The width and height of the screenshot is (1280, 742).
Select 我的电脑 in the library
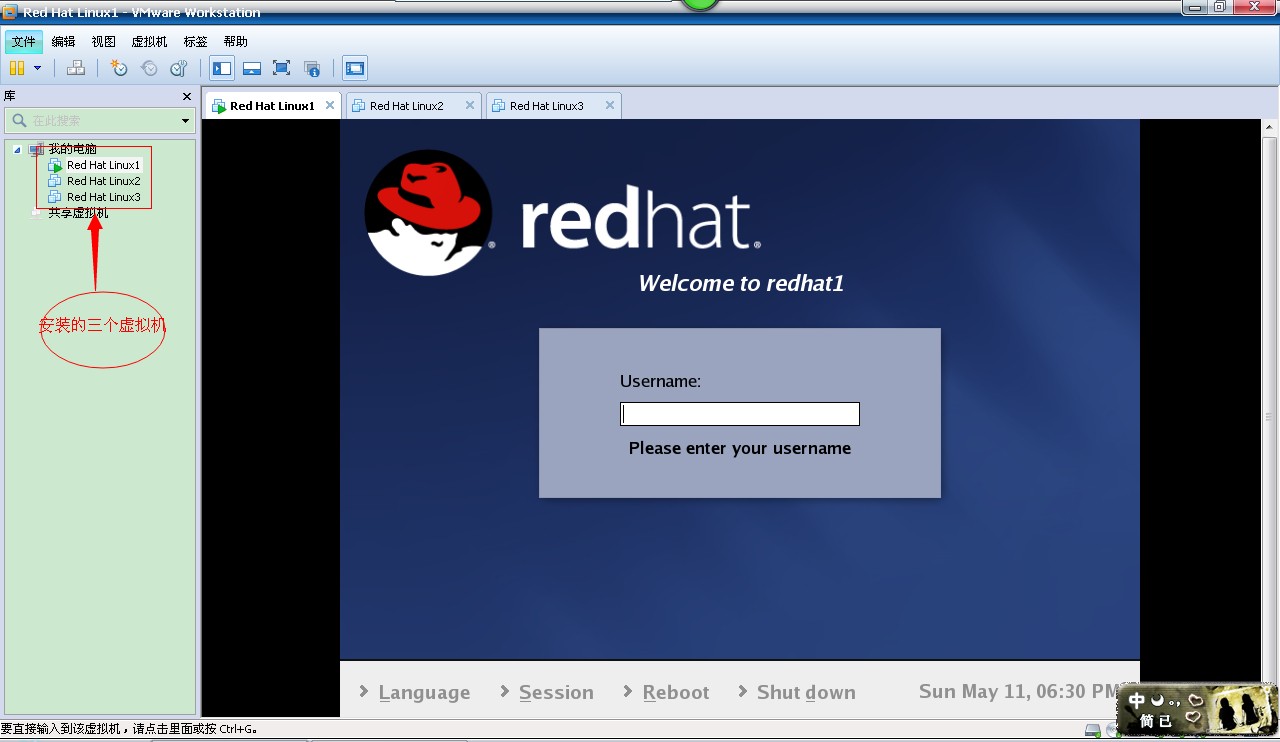tap(72, 149)
